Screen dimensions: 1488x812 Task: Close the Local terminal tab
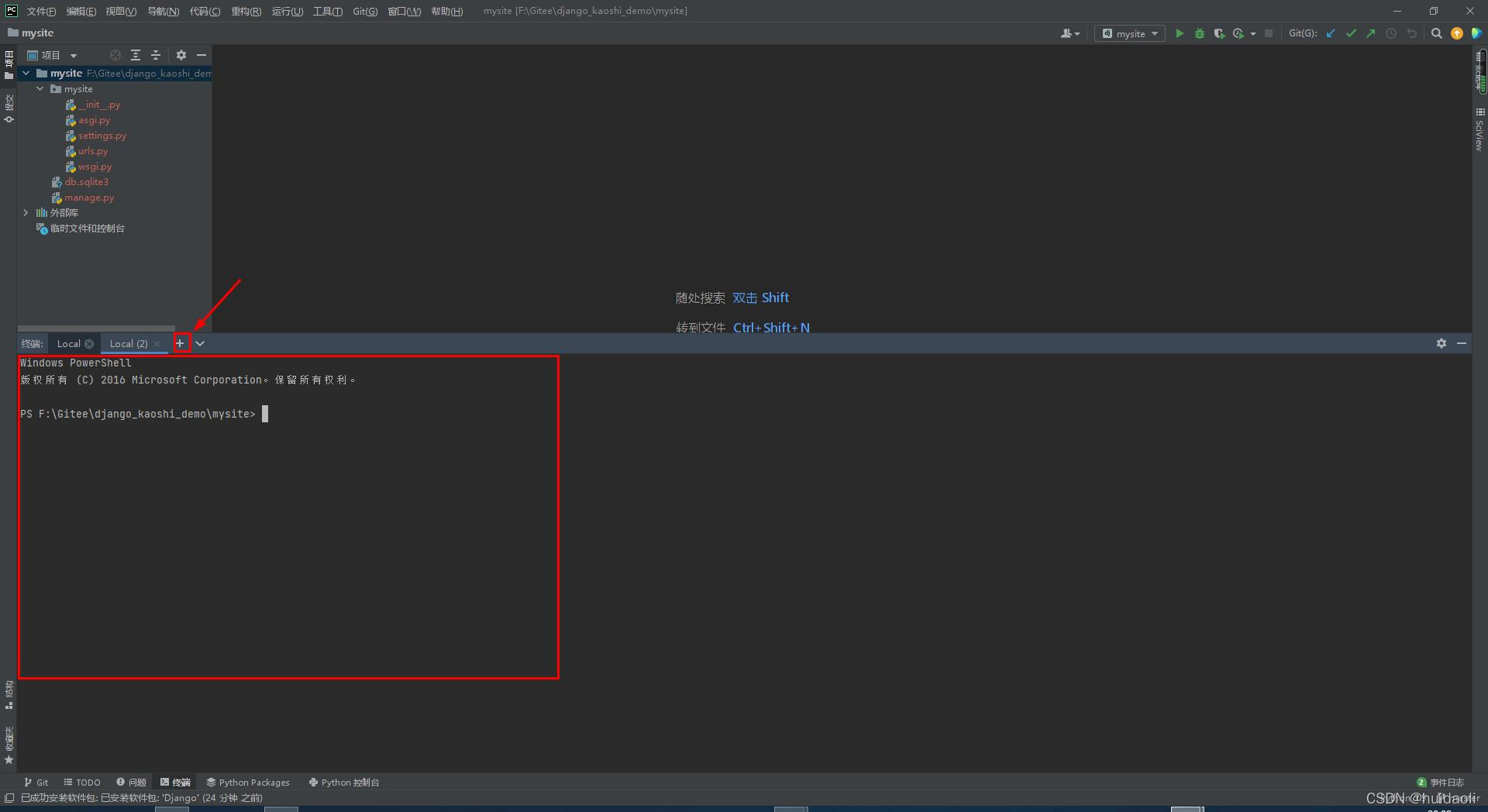89,344
